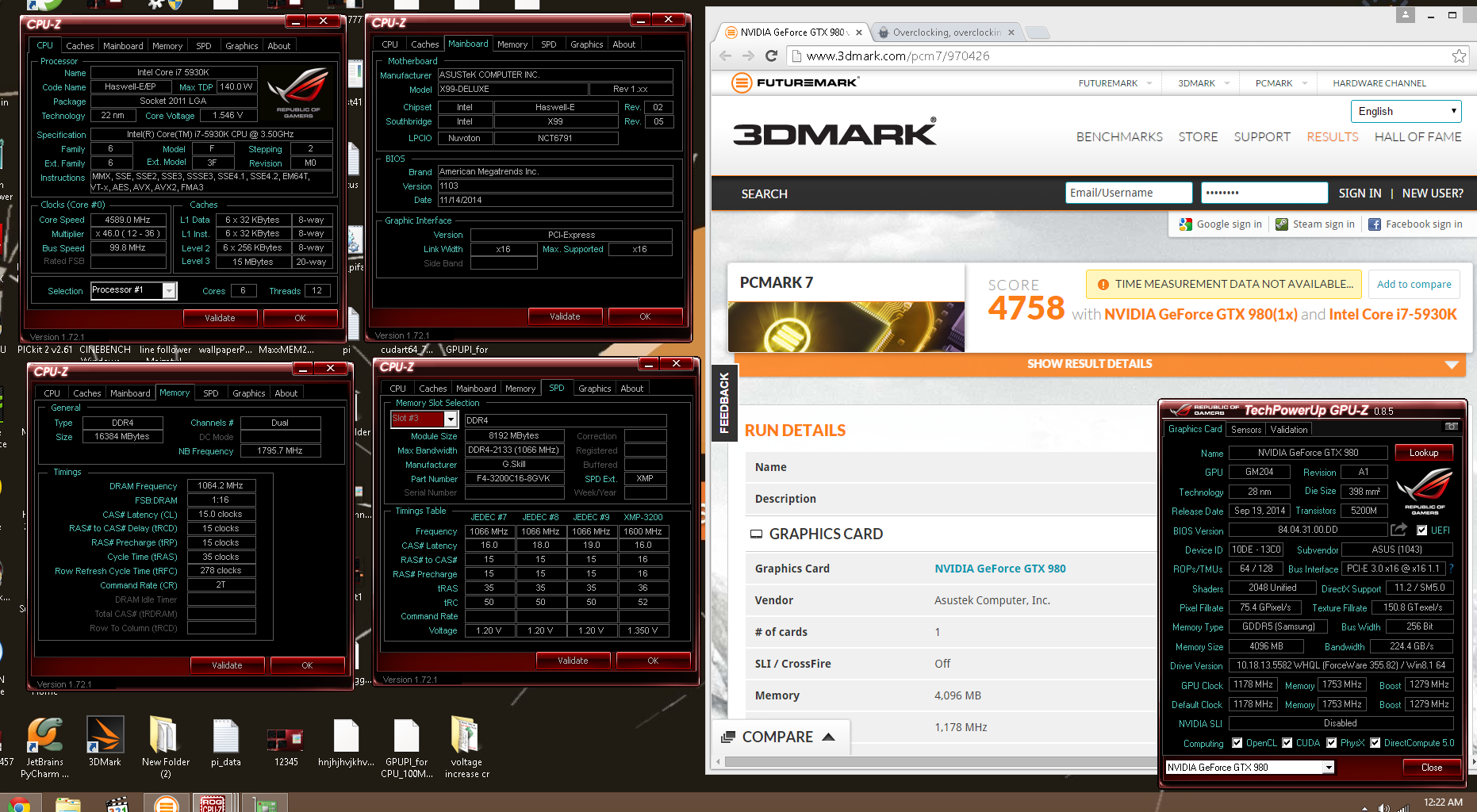Click the bus interface question mark in GPU-Z
The width and height of the screenshot is (1477, 812).
1451,569
